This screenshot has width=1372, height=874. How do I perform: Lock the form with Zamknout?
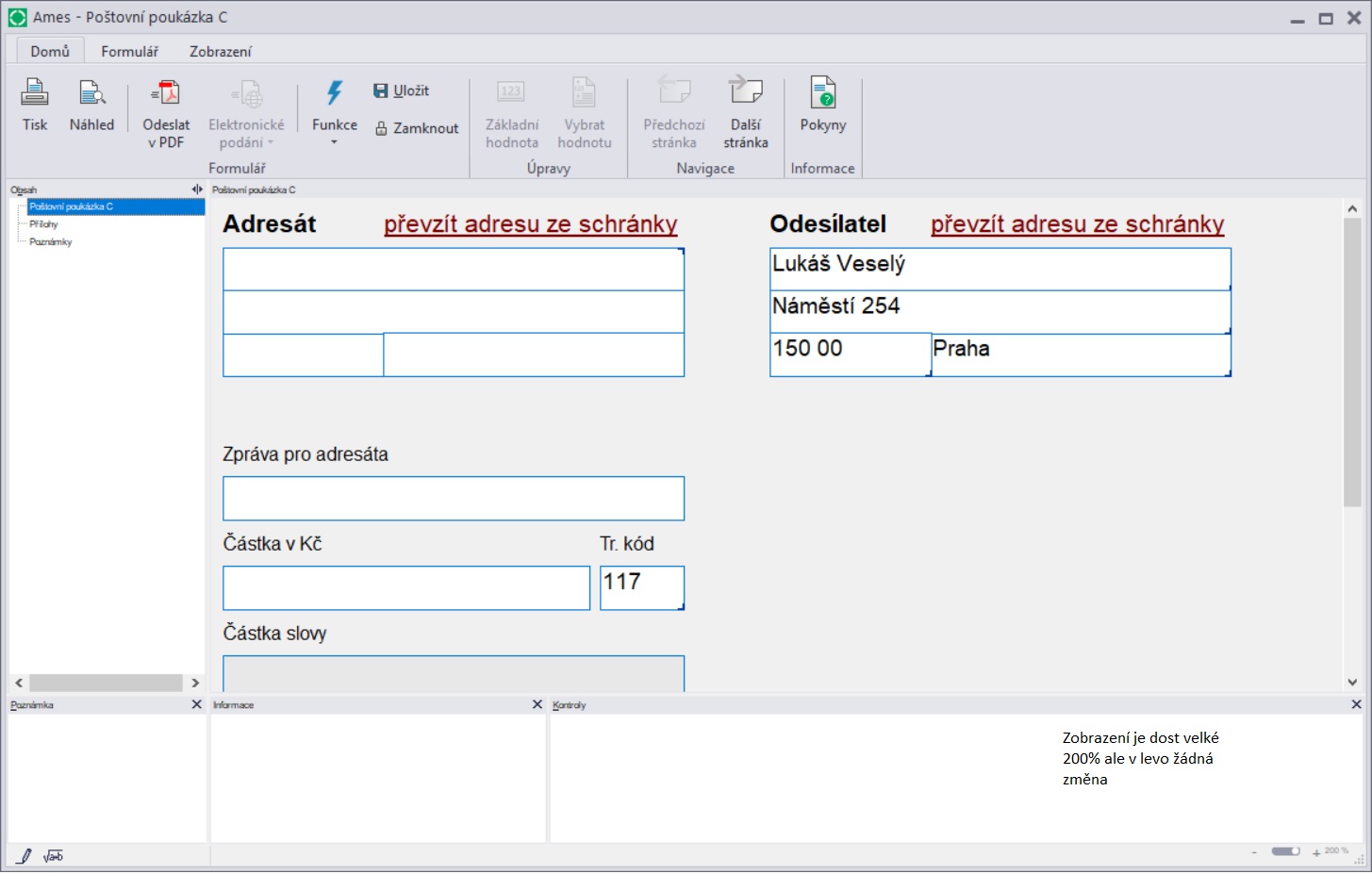pyautogui.click(x=416, y=128)
